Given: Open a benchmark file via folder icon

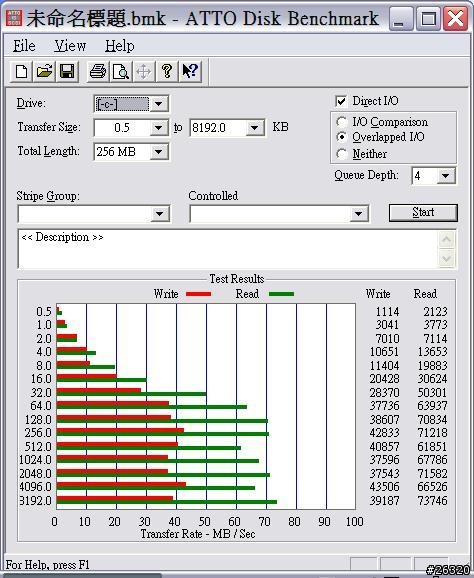Looking at the screenshot, I should point(44,71).
